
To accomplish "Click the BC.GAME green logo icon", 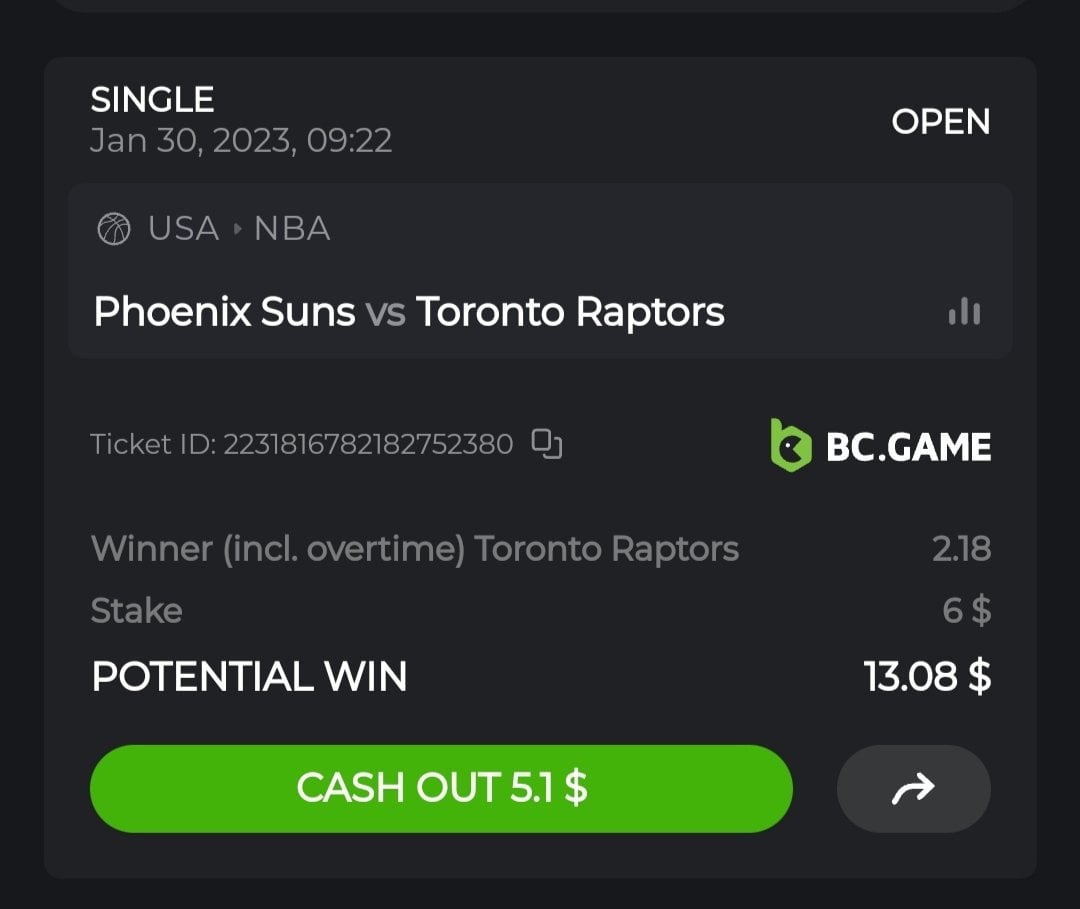I will 790,445.
